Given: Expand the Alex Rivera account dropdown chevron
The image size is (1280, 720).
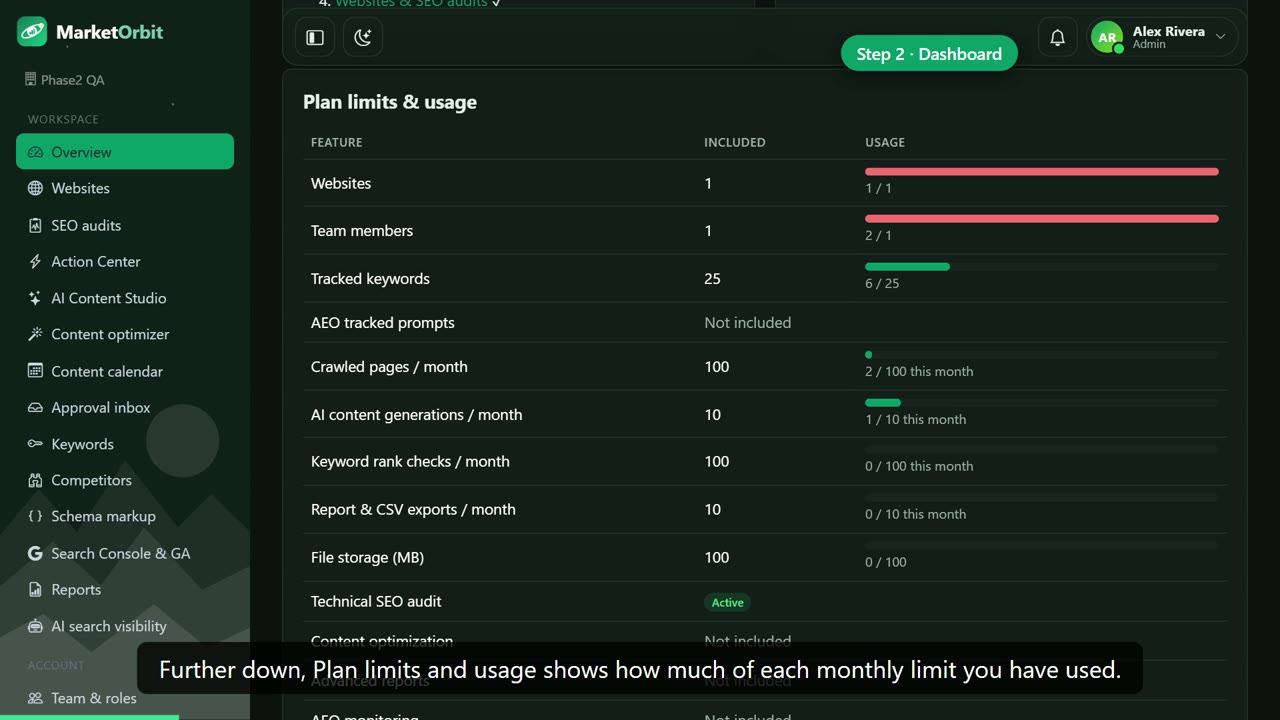Looking at the screenshot, I should 1220,36.
